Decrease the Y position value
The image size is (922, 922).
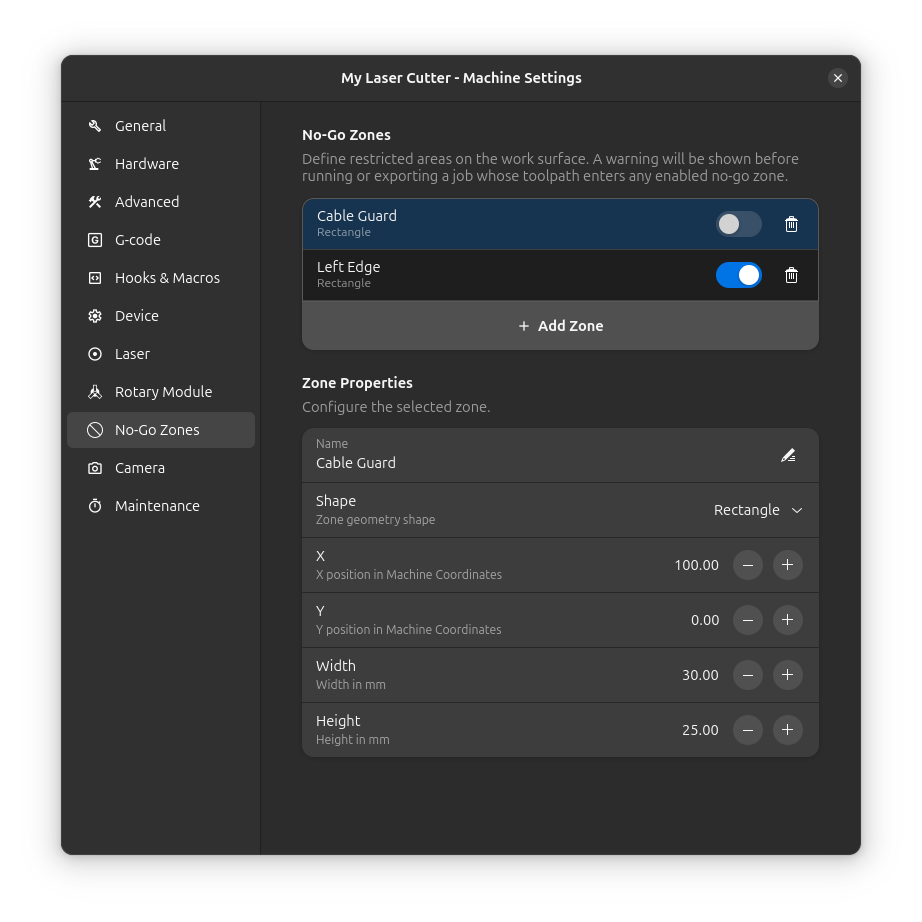click(748, 620)
